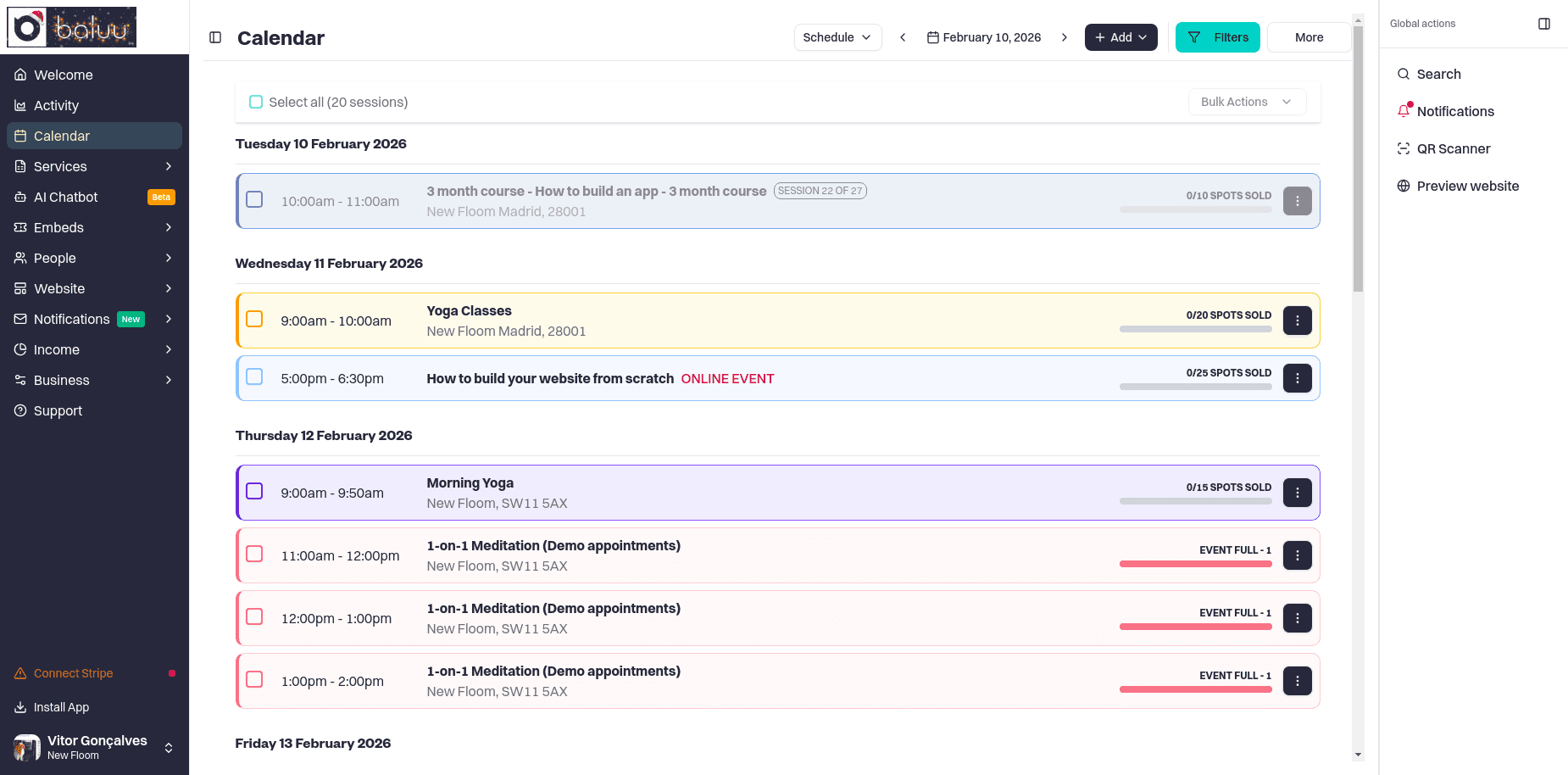
Task: Launch the QR Scanner
Action: coord(1454,148)
